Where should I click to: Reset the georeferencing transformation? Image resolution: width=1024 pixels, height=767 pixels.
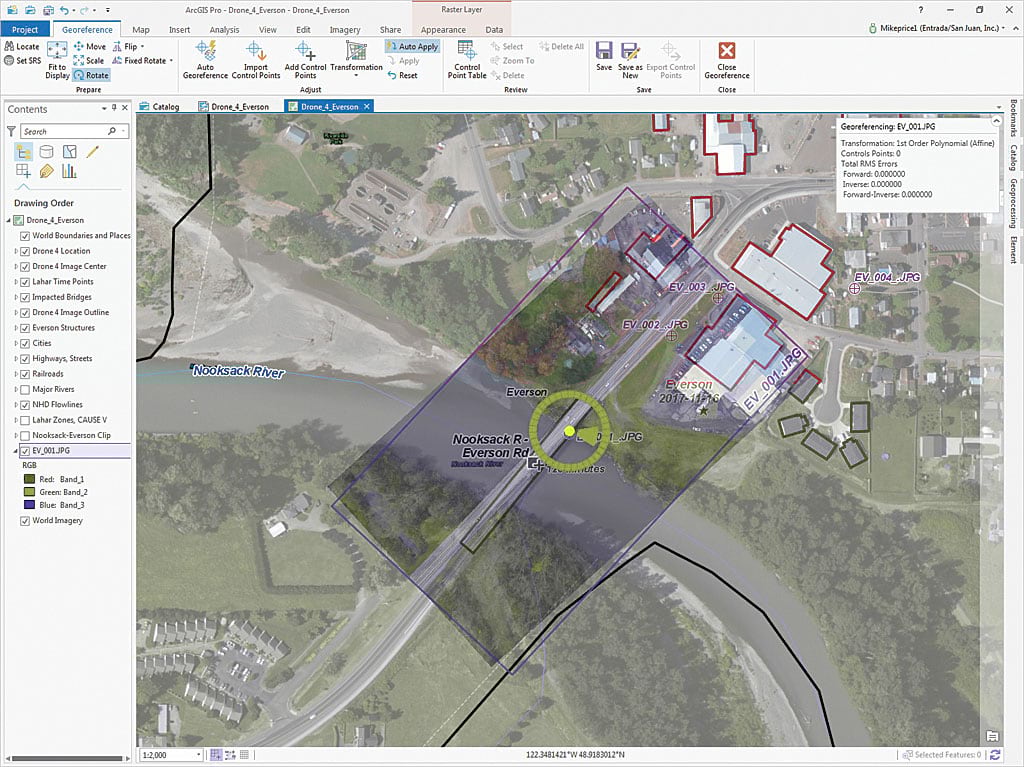pos(402,75)
